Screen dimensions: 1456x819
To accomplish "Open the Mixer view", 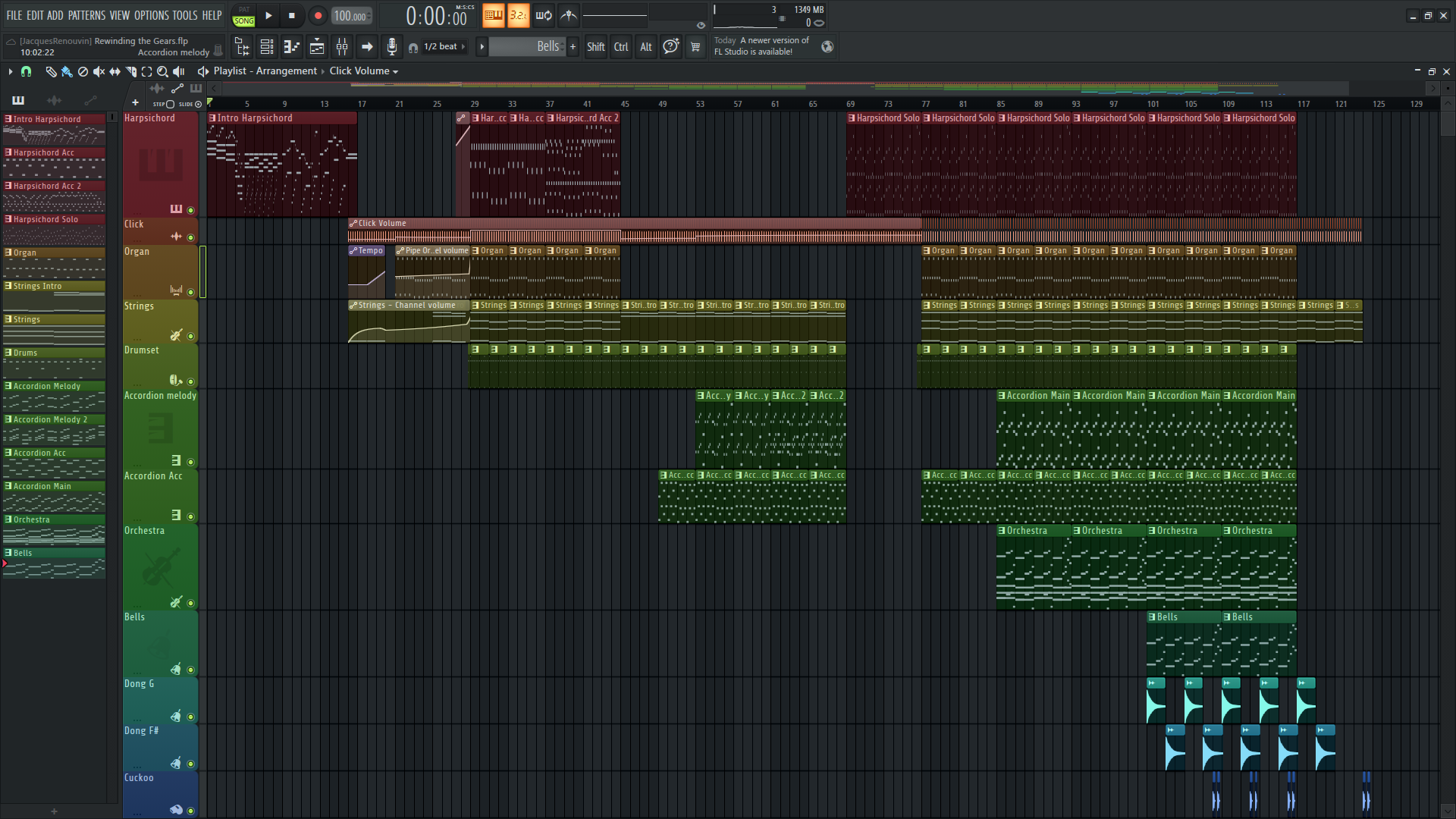I will pos(342,47).
